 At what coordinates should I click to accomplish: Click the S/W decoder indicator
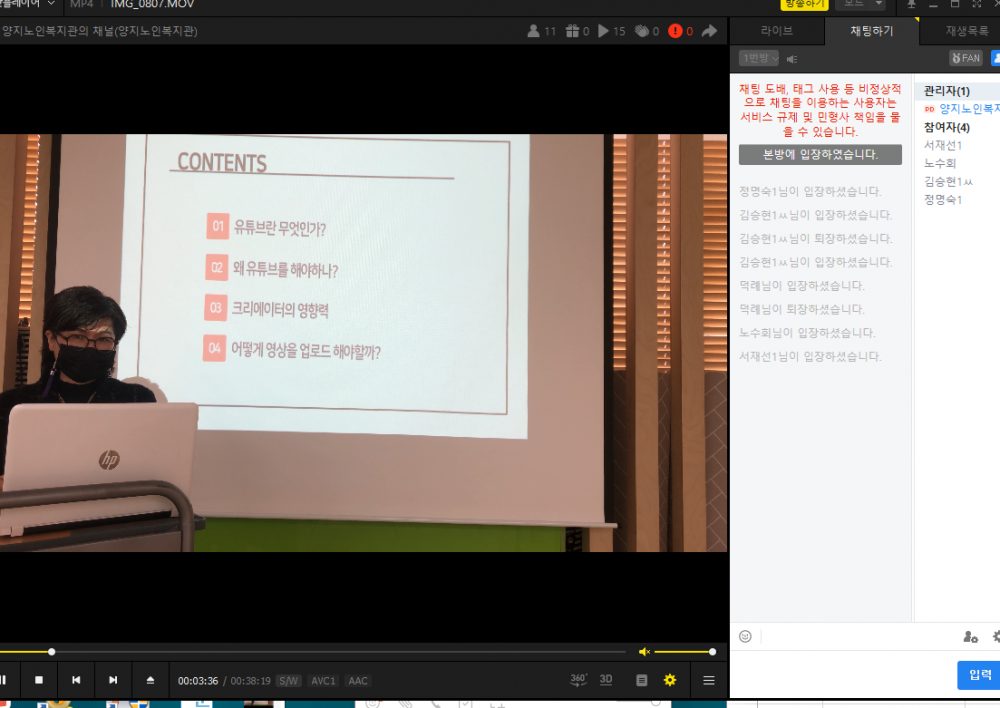(x=288, y=681)
